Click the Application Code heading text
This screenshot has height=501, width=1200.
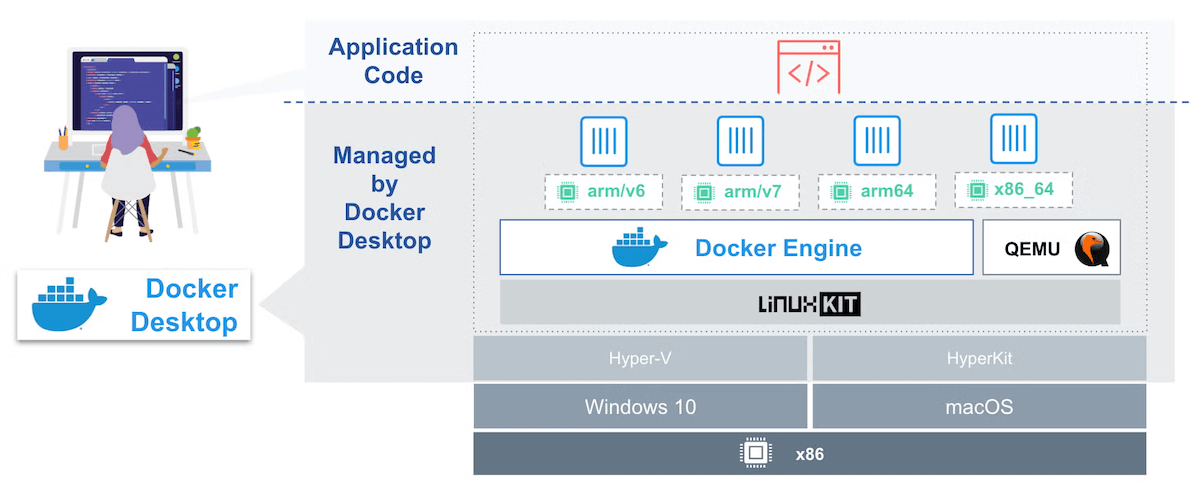[x=393, y=61]
